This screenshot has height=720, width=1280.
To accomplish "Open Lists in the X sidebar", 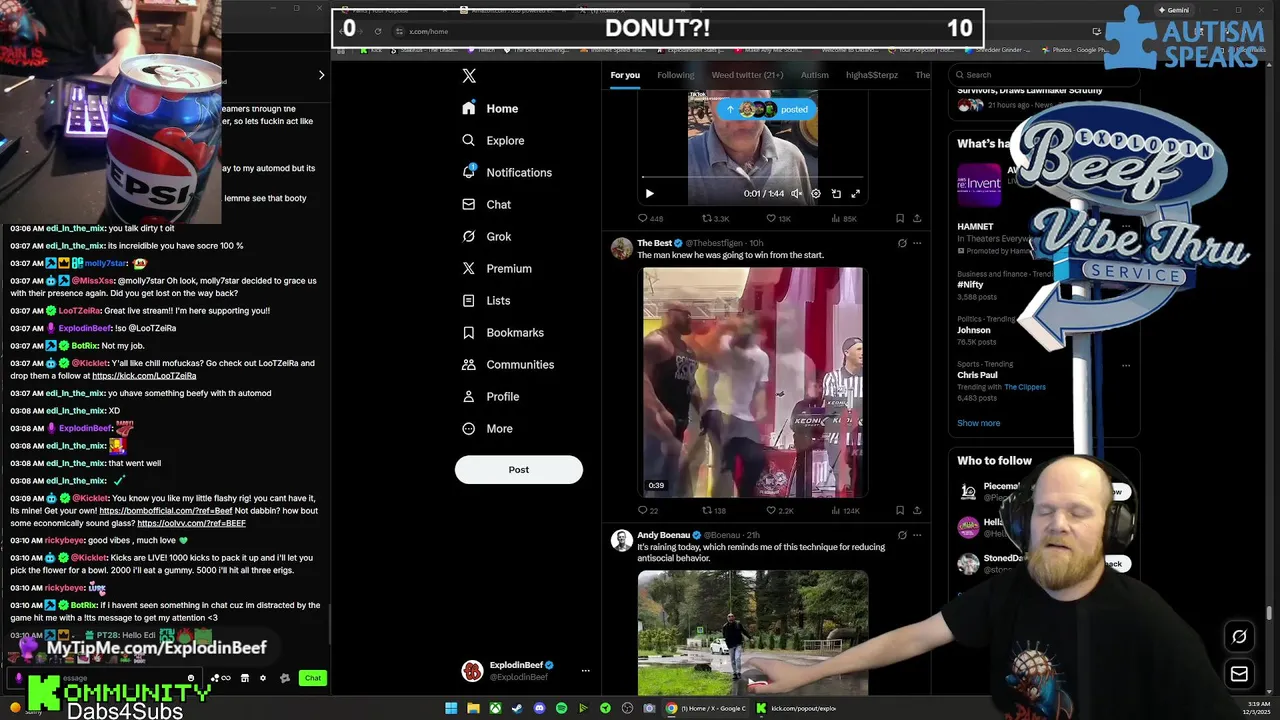I will point(486,300).
